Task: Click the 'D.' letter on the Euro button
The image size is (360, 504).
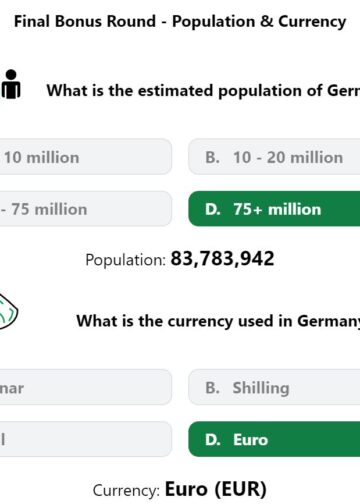Action: click(x=213, y=440)
